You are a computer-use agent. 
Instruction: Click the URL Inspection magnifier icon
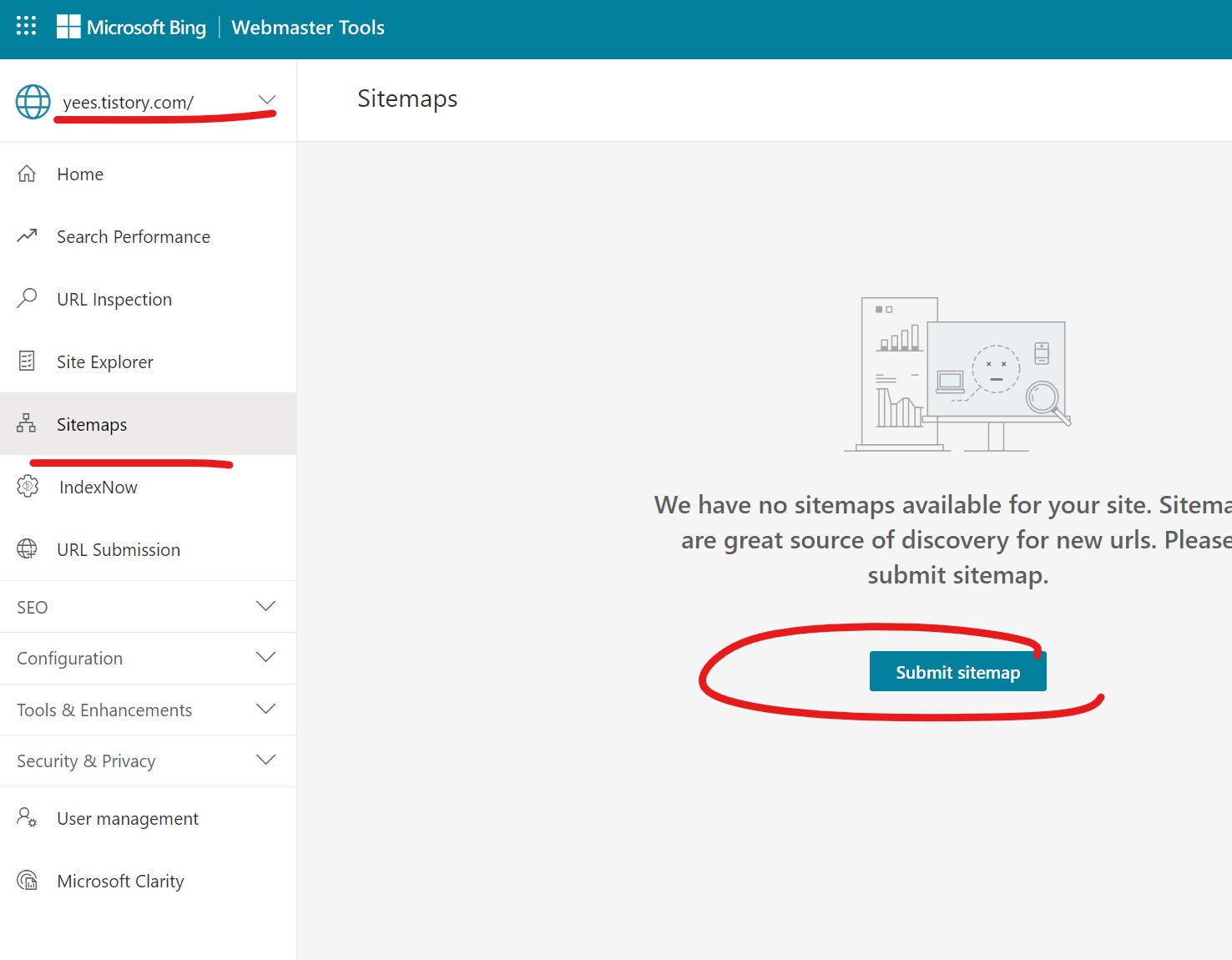27,298
